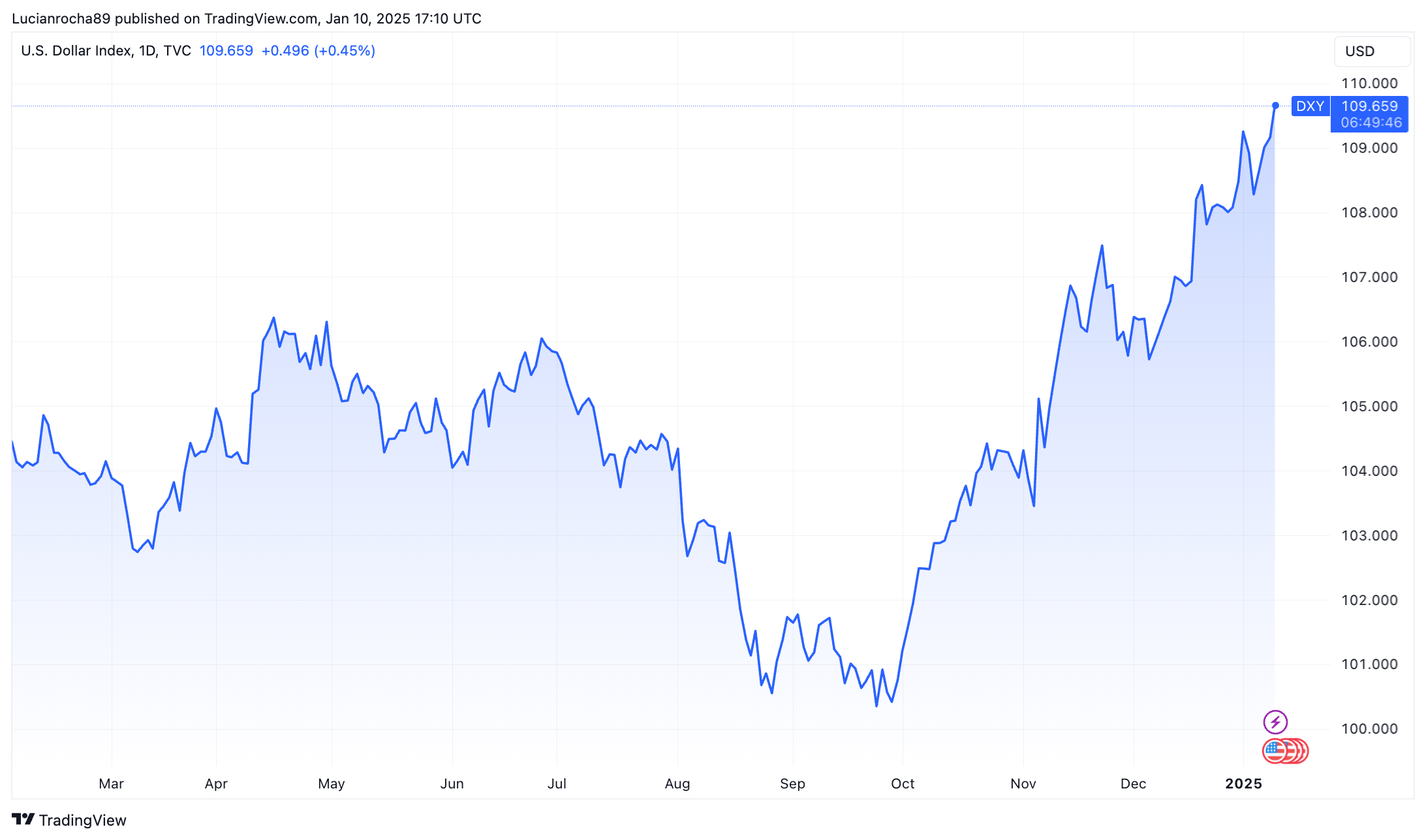Click the 2025 label on time axis
The width and height of the screenshot is (1426, 840).
pyautogui.click(x=1244, y=784)
